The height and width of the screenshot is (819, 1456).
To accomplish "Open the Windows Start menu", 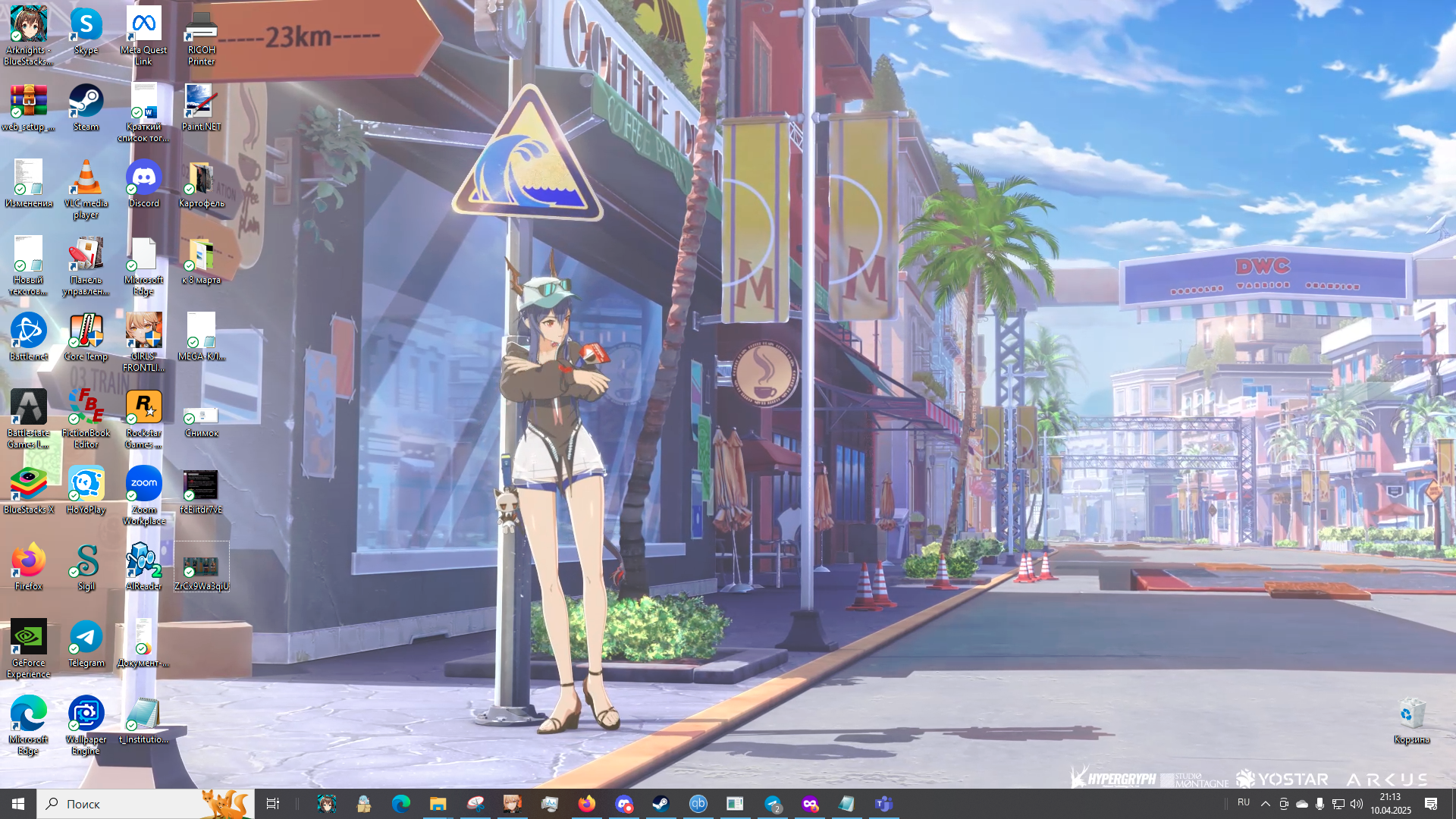I will tap(18, 804).
